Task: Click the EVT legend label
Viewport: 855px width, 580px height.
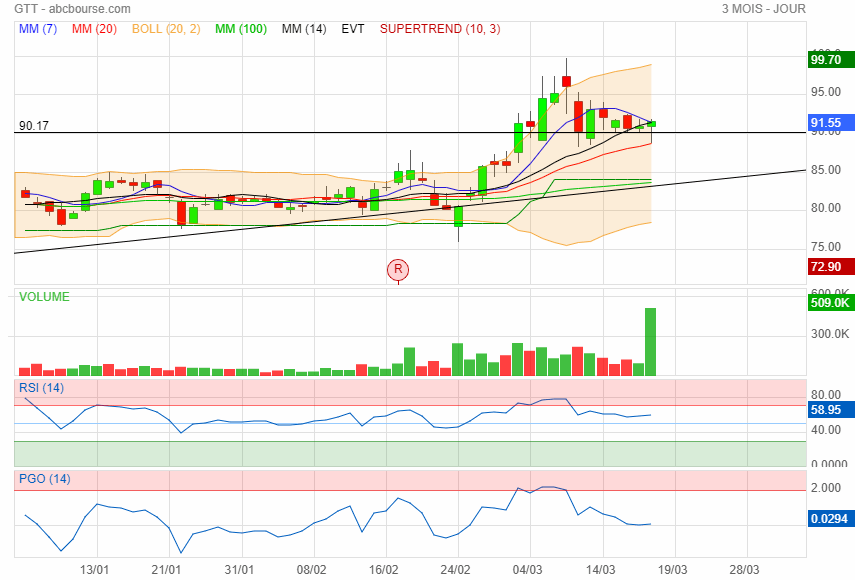Action: click(352, 29)
